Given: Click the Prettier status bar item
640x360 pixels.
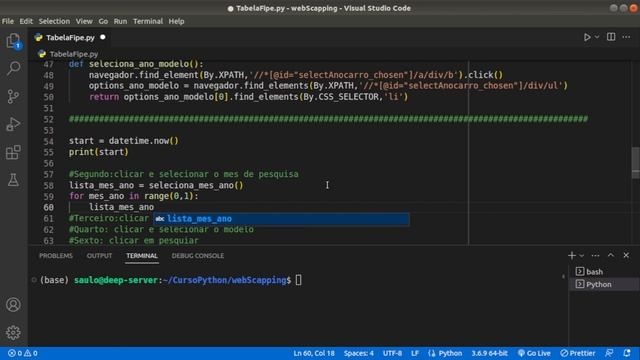Looking at the screenshot, I should [578, 353].
